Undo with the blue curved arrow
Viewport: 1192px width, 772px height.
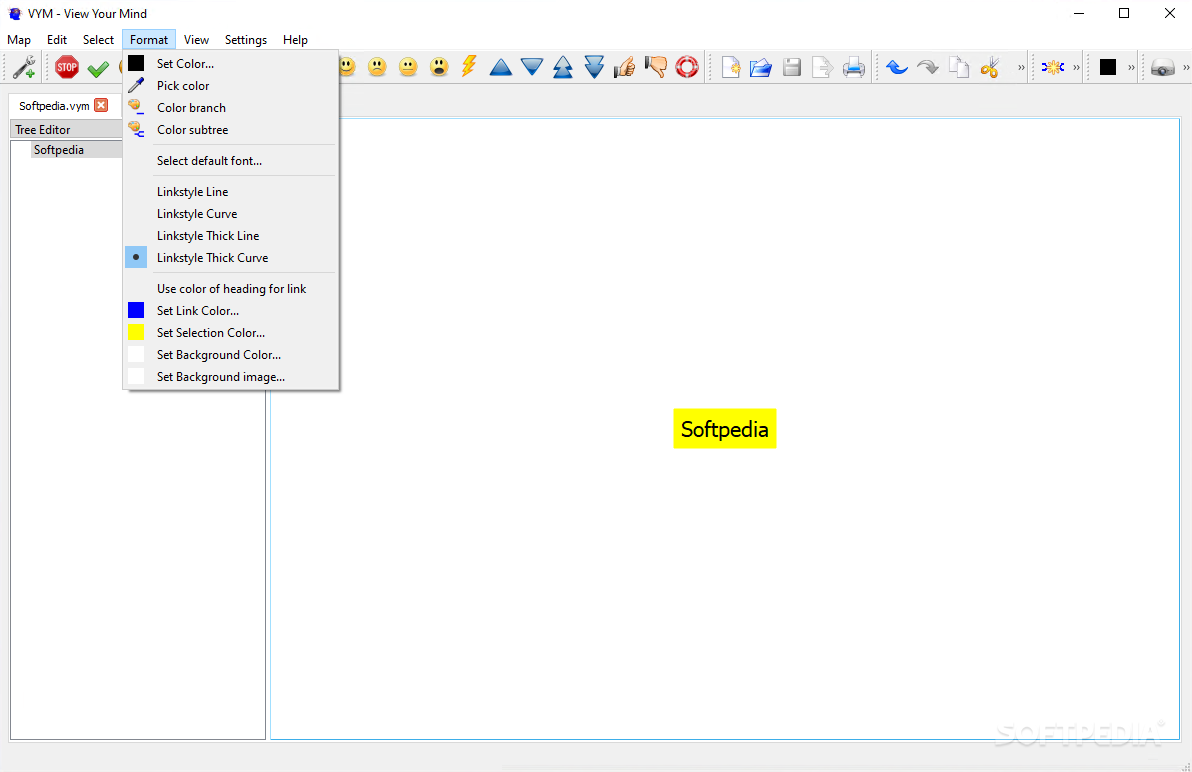point(897,68)
